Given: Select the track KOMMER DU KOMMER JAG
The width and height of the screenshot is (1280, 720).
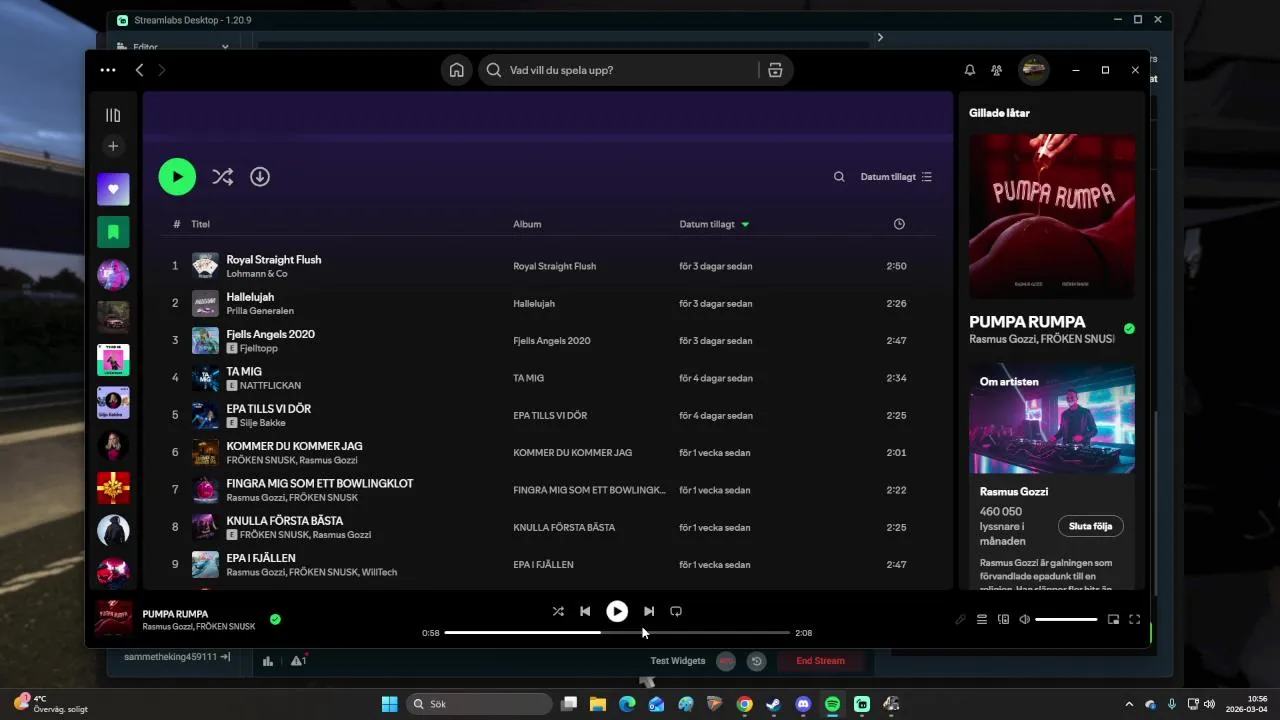Looking at the screenshot, I should [x=294, y=446].
